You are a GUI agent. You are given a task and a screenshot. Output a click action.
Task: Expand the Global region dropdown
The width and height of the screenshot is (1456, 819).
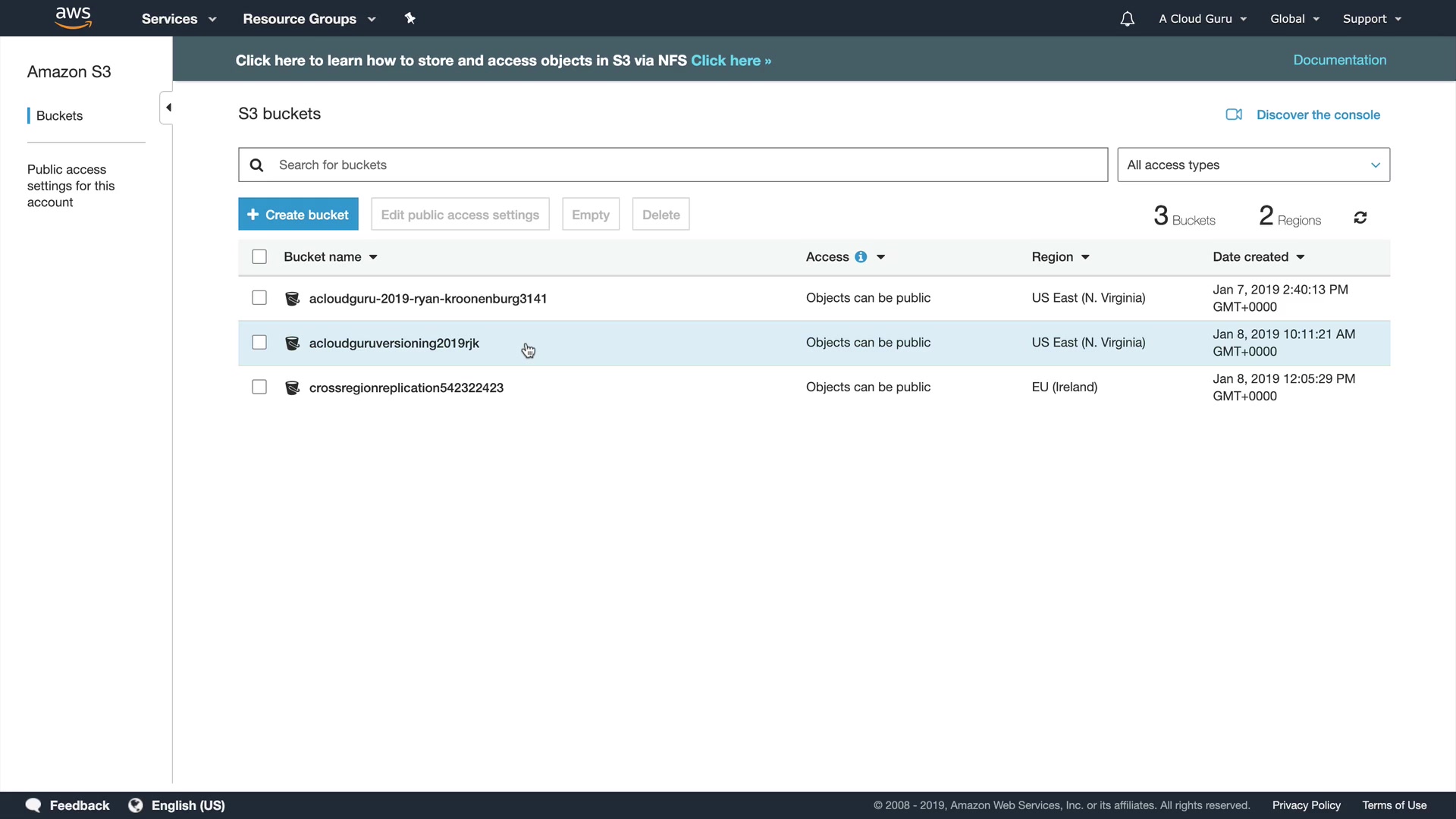1294,19
